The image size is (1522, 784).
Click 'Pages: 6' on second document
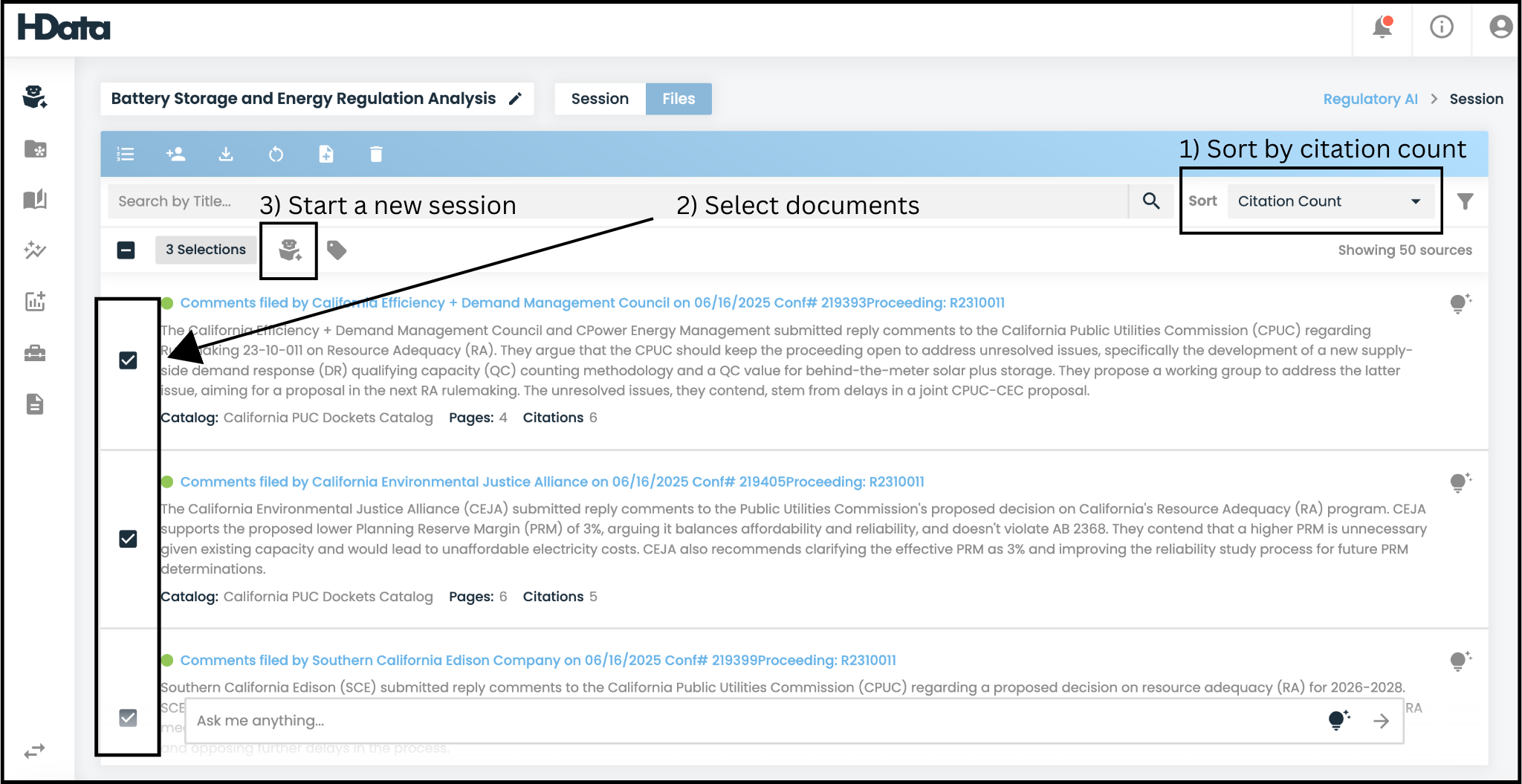[x=478, y=597]
